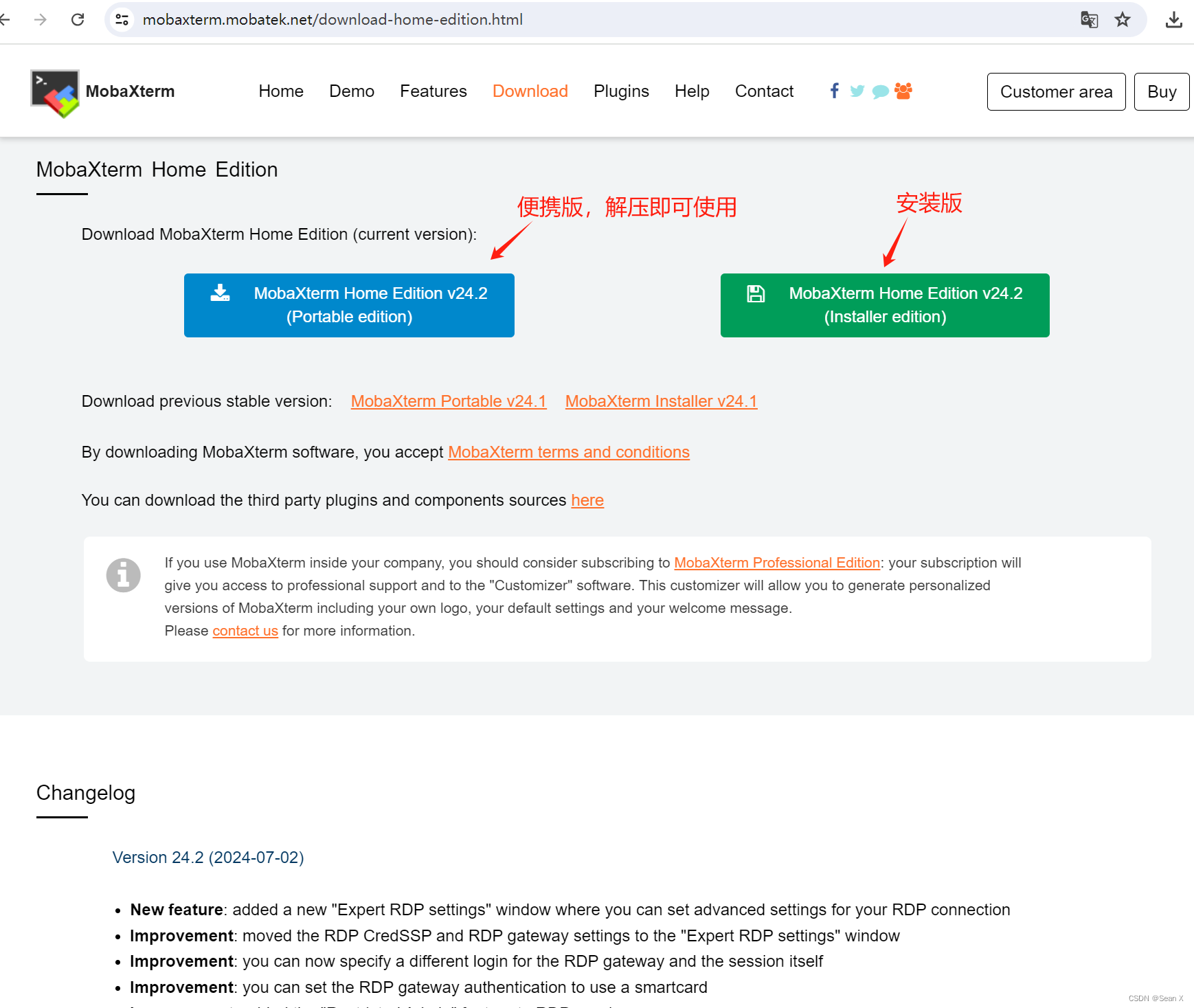Image resolution: width=1194 pixels, height=1008 pixels.
Task: Click the chat bubble icon
Action: 880,91
